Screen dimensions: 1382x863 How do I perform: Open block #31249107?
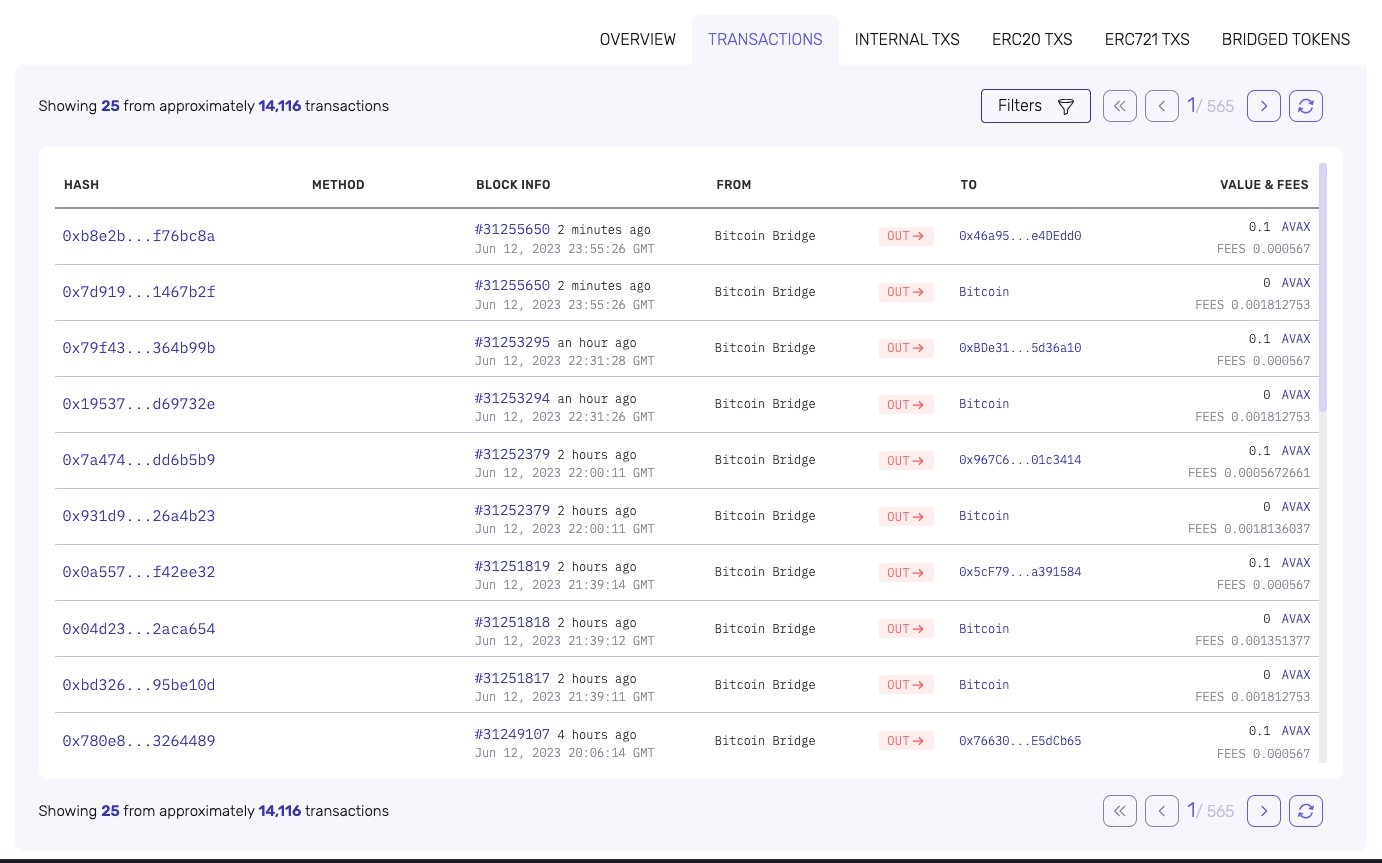point(513,734)
